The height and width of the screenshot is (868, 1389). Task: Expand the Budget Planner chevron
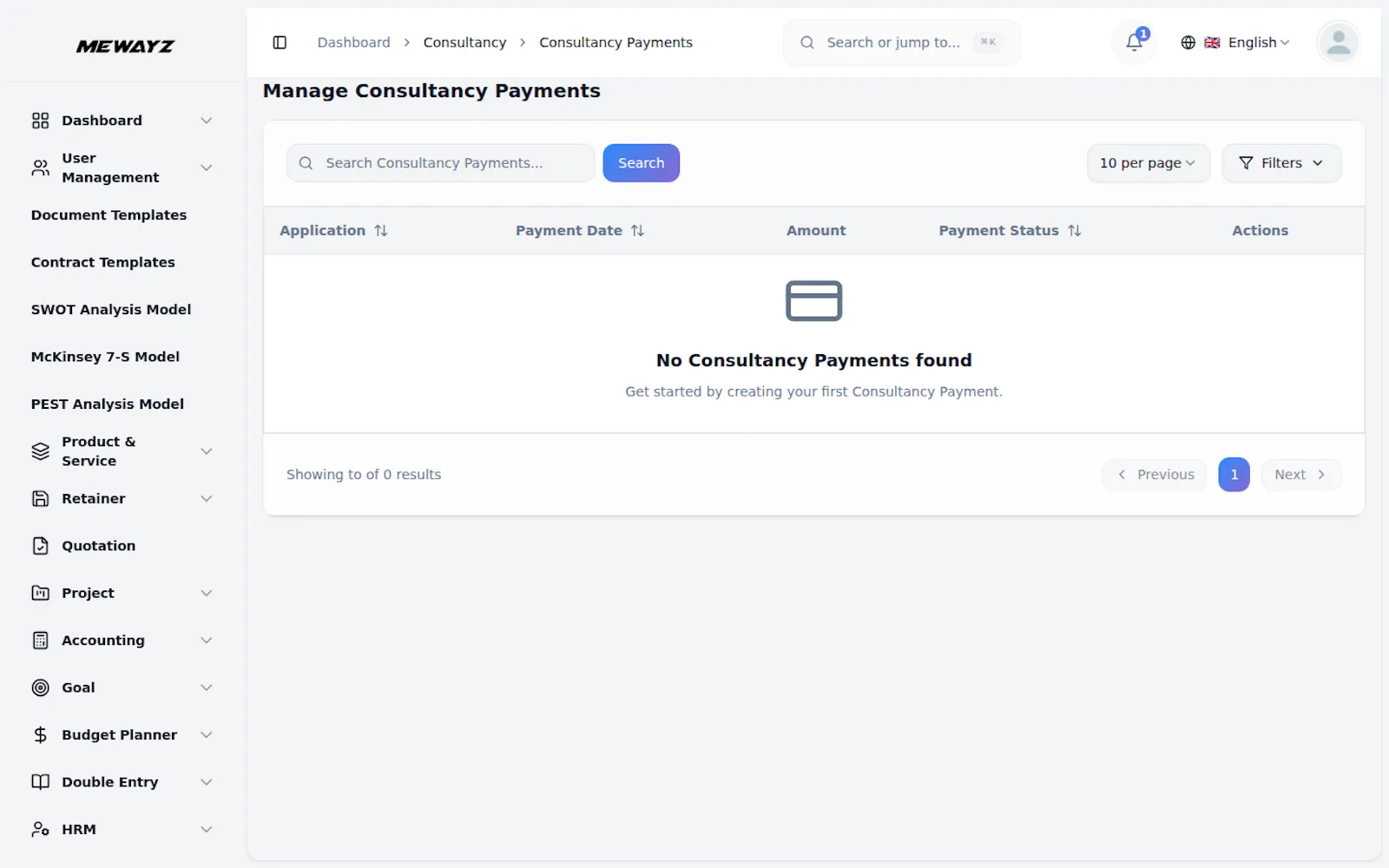(207, 735)
